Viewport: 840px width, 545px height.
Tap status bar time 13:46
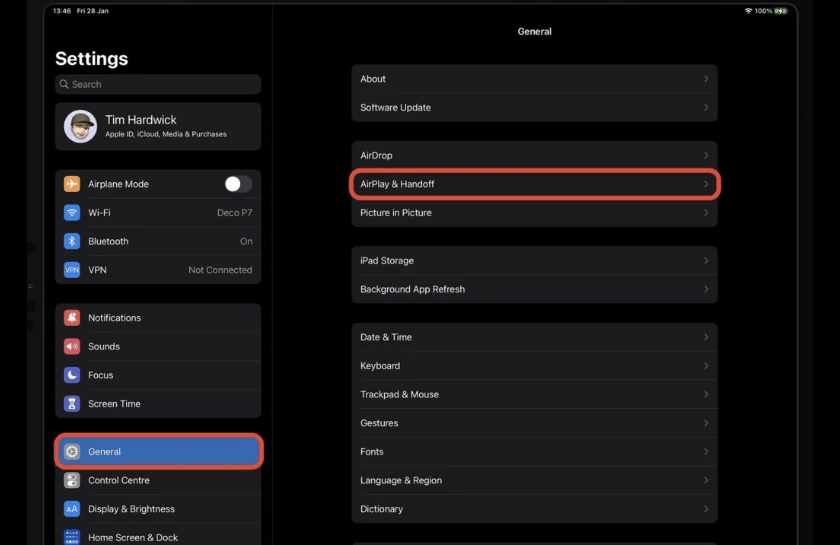pyautogui.click(x=62, y=11)
